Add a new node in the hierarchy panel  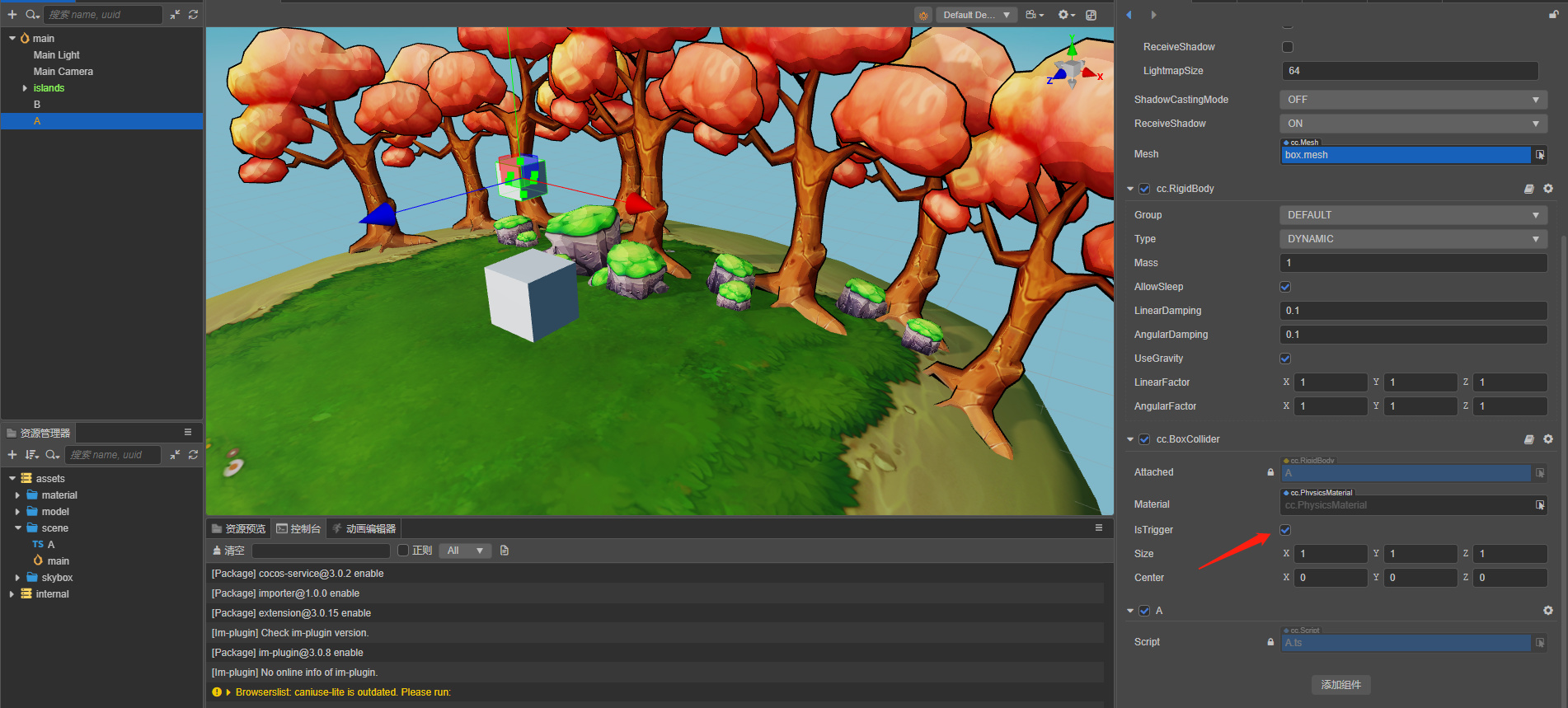[x=12, y=15]
